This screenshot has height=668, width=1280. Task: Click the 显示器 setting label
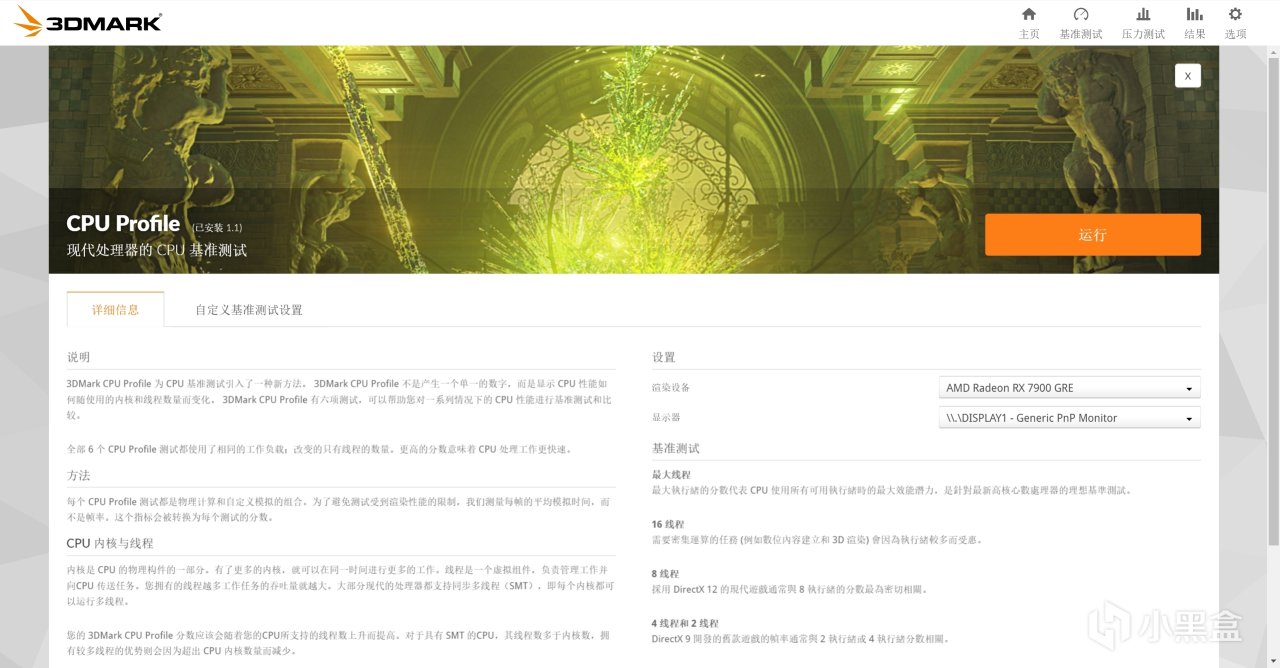coord(666,418)
